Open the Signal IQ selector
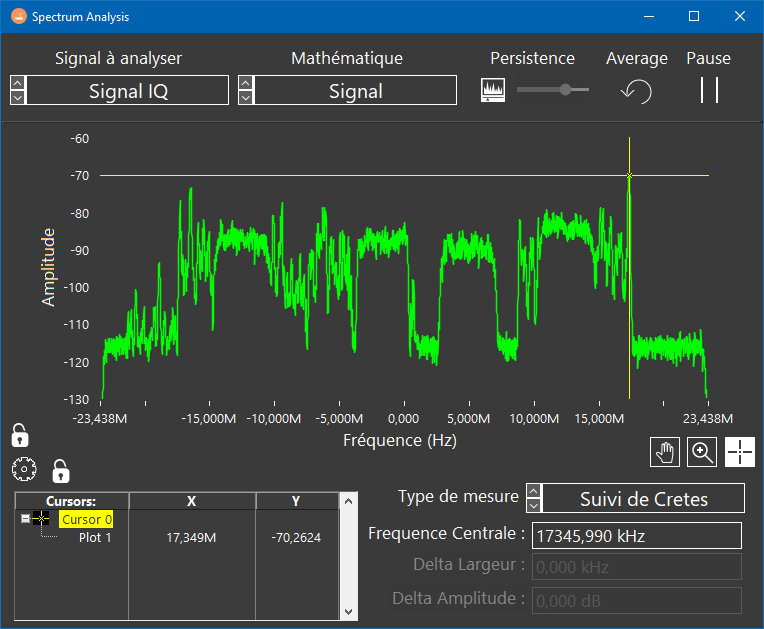The height and width of the screenshot is (629, 764). [128, 91]
